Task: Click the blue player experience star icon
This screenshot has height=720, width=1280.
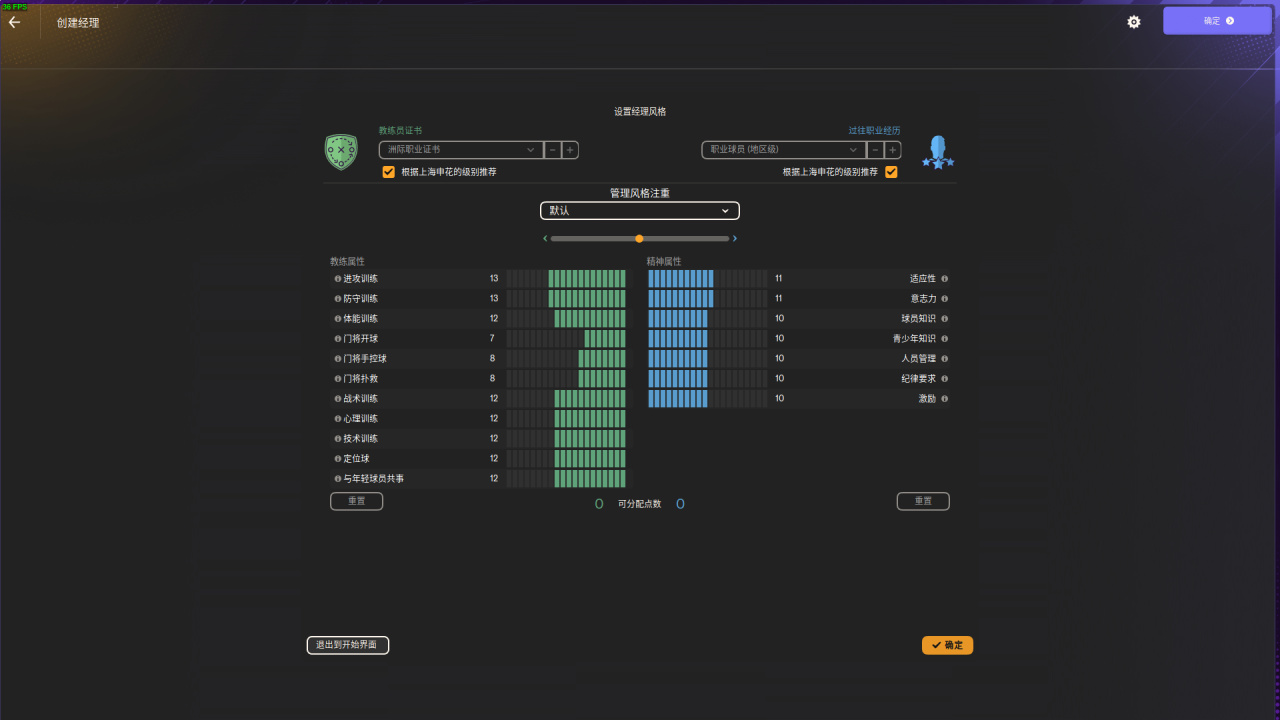Action: [938, 152]
